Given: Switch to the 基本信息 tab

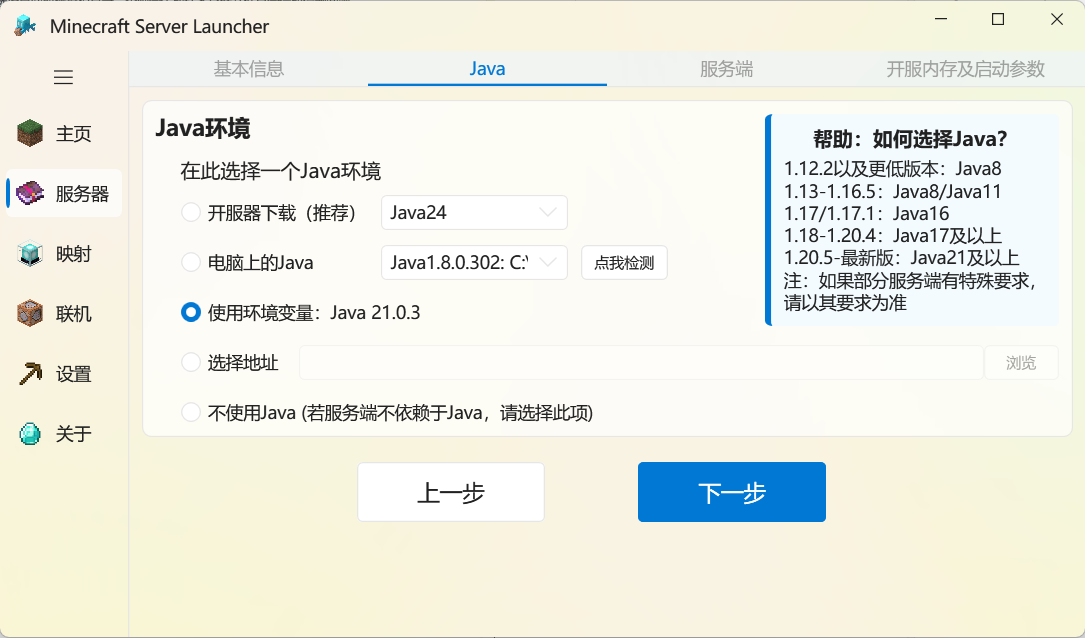Looking at the screenshot, I should pyautogui.click(x=249, y=68).
